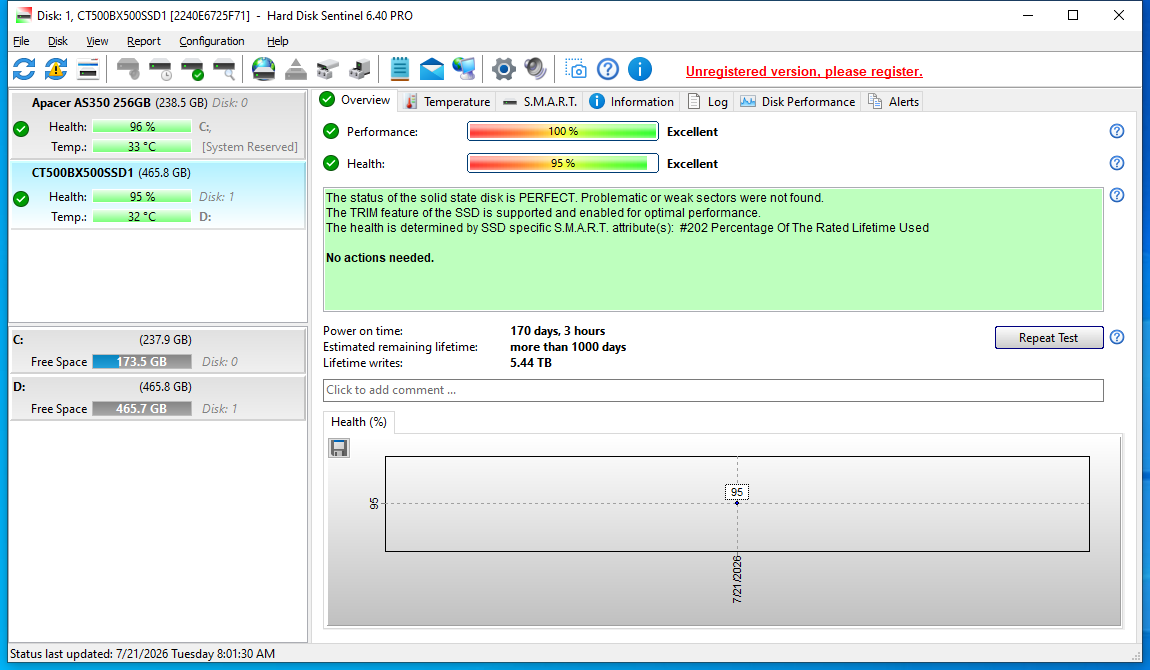
Task: Click the globe and monitor network icon
Action: [x=464, y=70]
